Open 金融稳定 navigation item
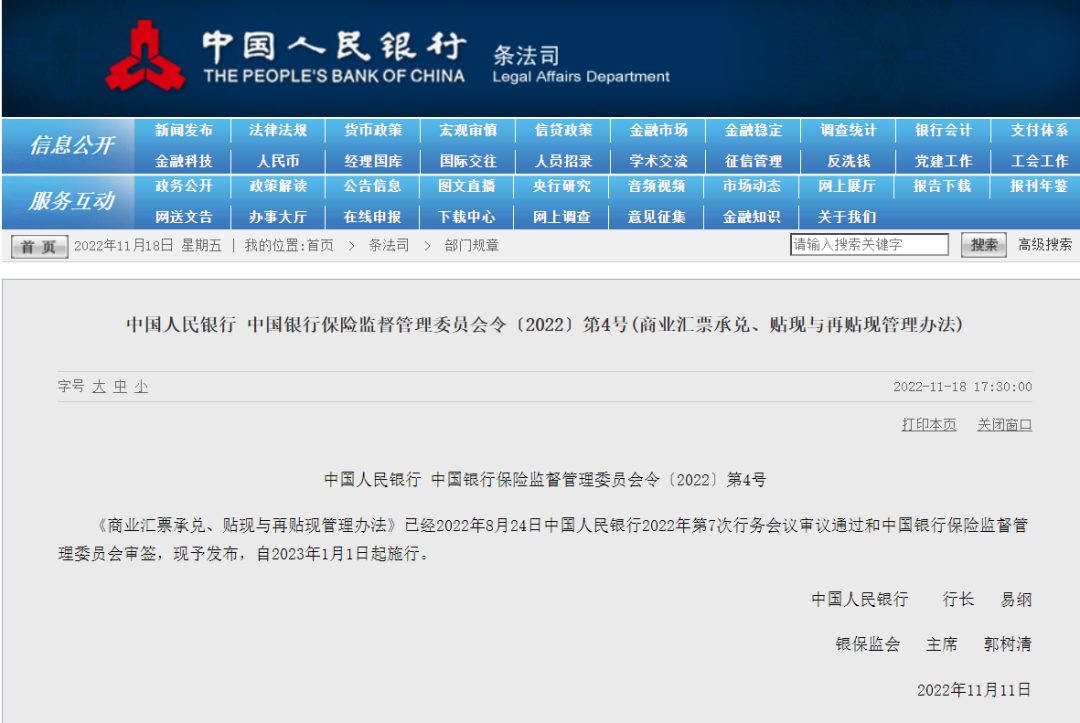Image resolution: width=1080 pixels, height=723 pixels. (754, 130)
